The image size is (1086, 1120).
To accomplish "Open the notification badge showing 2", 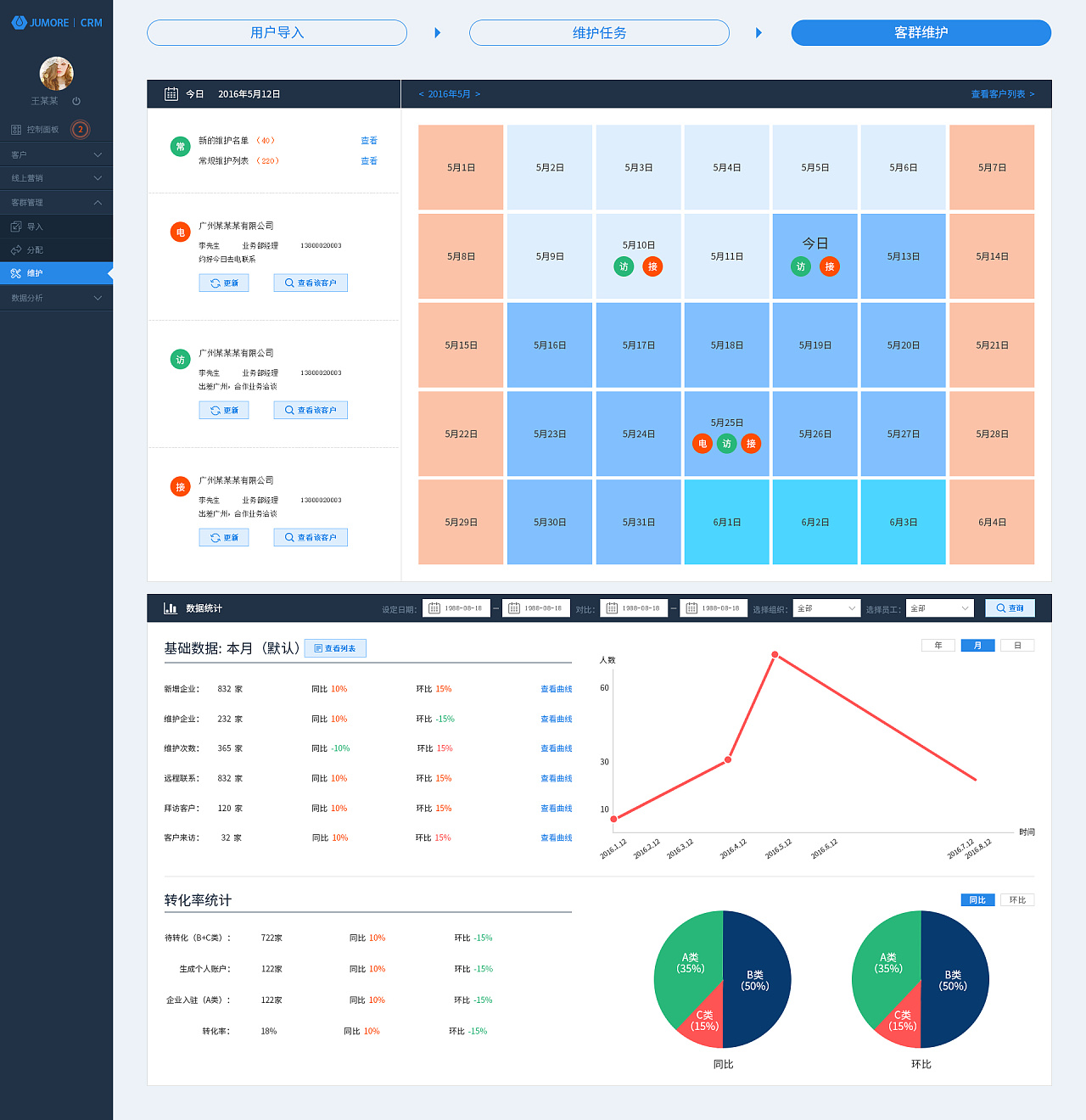I will click(x=81, y=130).
